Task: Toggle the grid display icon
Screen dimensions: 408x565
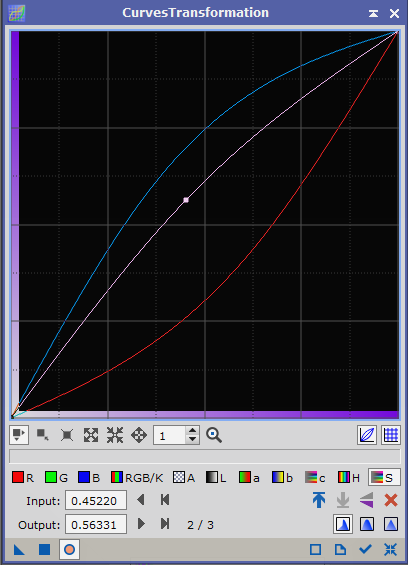Action: point(391,435)
